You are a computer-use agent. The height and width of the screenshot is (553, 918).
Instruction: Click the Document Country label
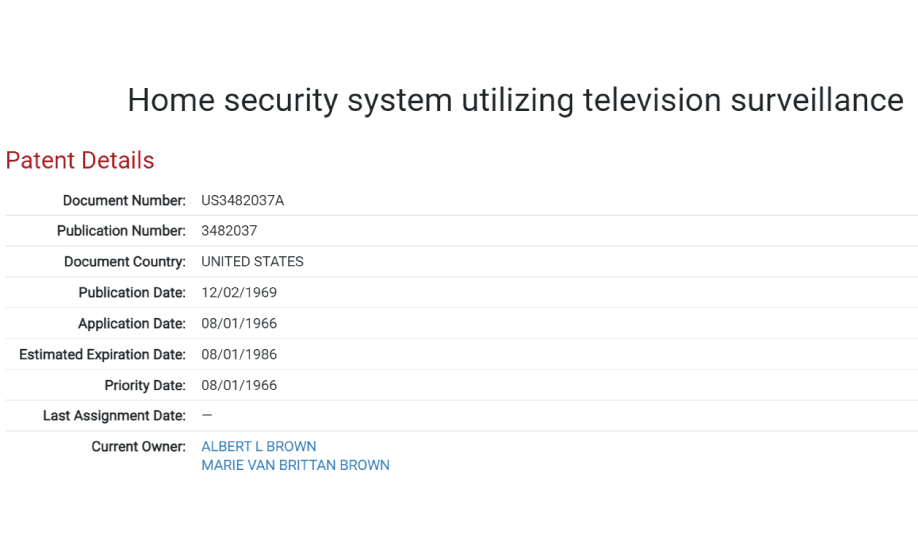coord(125,262)
